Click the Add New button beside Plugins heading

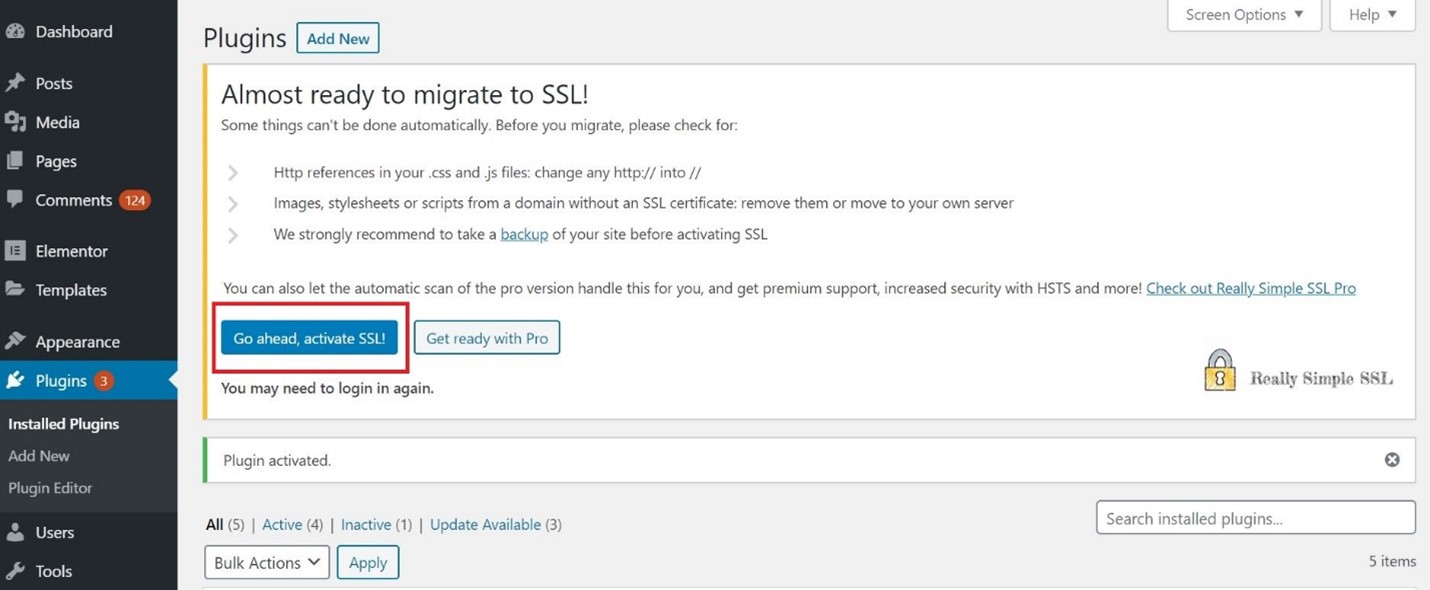338,39
